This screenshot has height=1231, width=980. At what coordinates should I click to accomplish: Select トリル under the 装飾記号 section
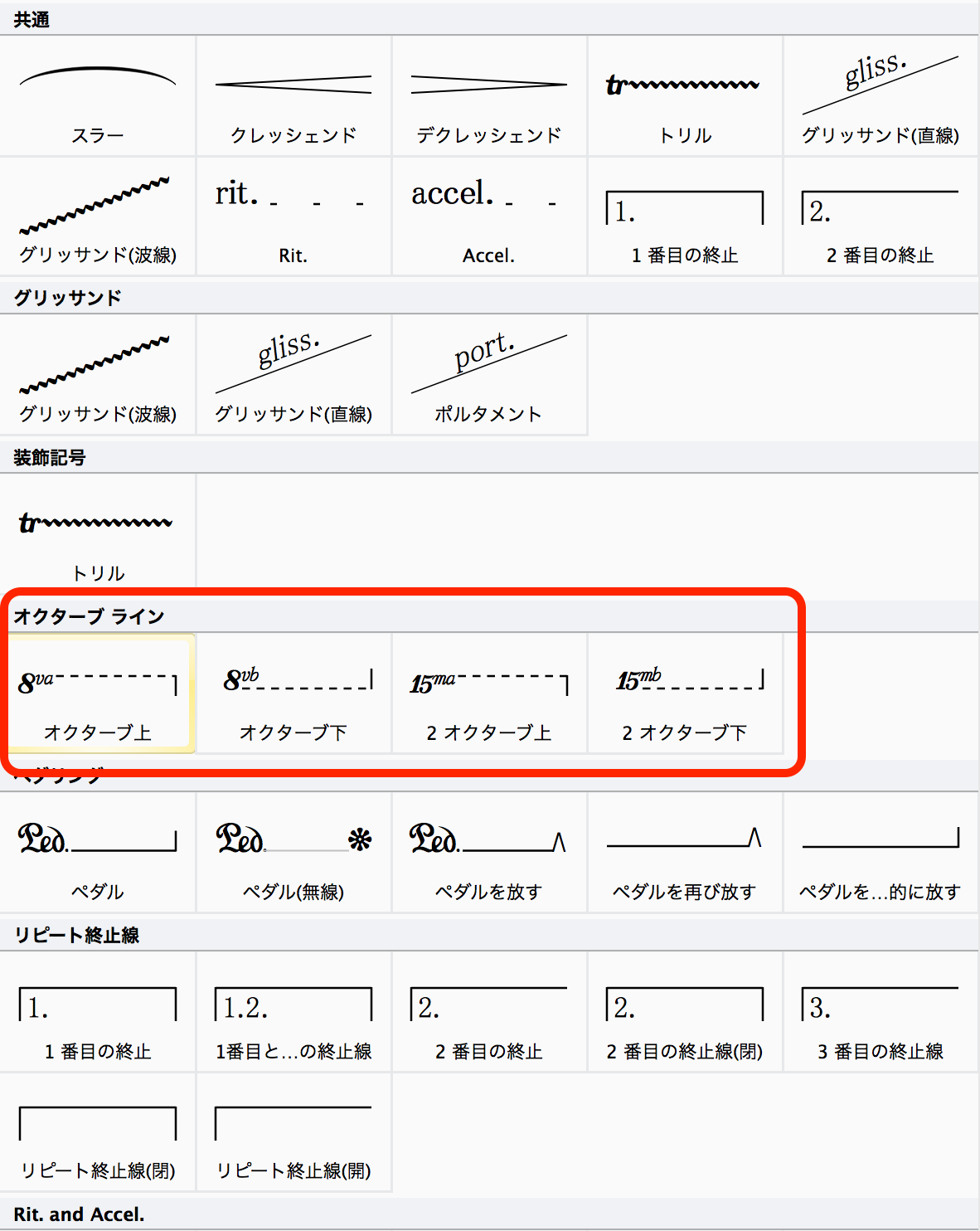[98, 535]
